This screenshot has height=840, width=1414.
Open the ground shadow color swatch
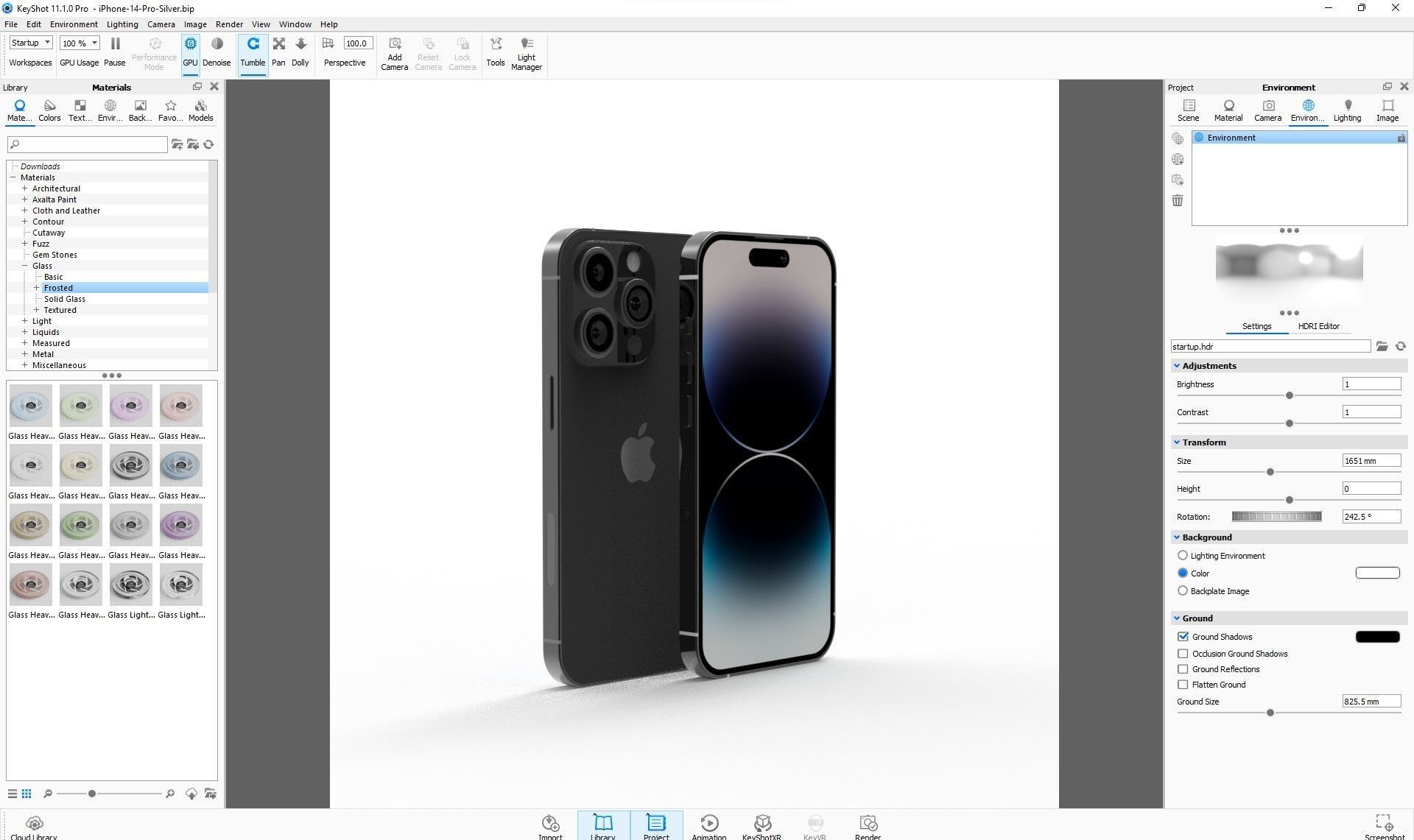coord(1377,637)
